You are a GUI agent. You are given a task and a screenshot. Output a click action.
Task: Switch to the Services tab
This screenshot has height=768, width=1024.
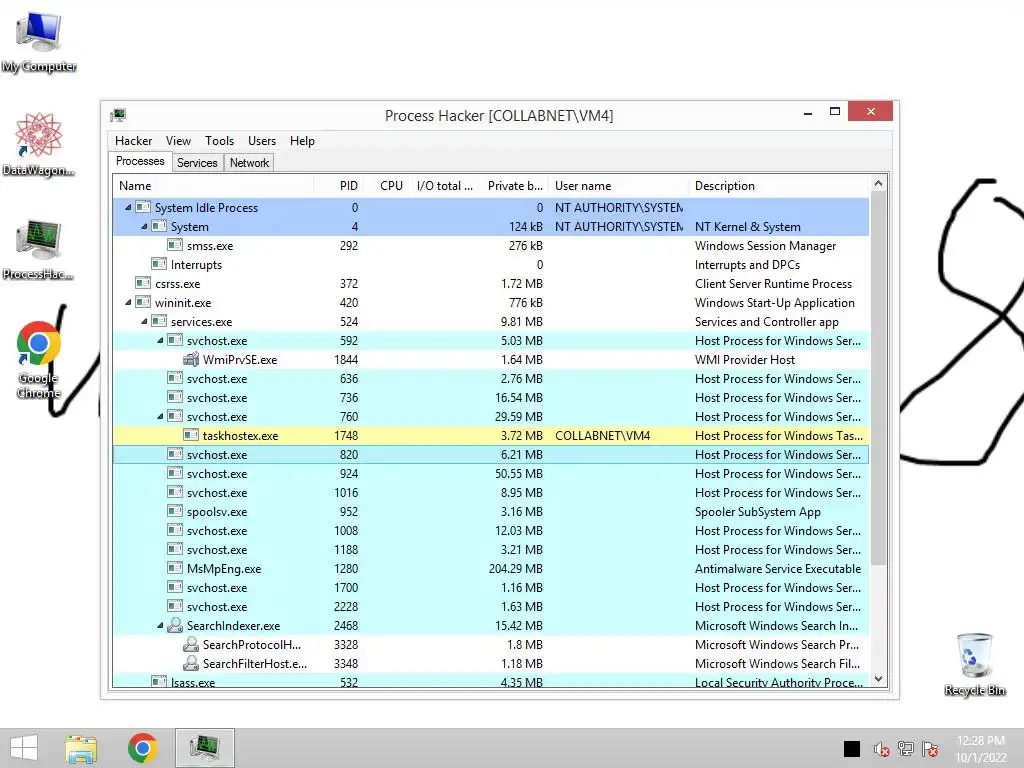pyautogui.click(x=197, y=163)
